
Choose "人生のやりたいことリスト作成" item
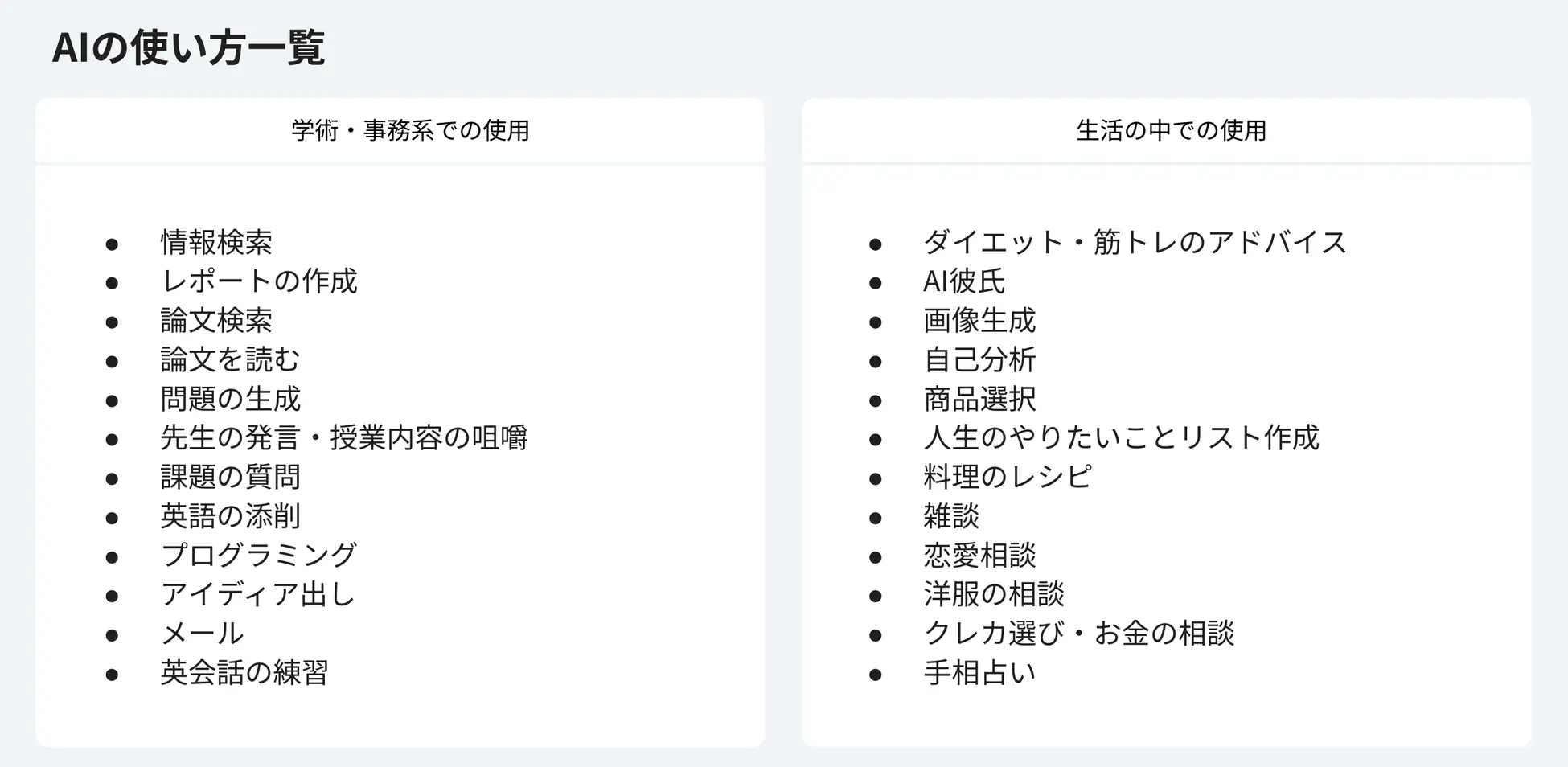point(1121,437)
